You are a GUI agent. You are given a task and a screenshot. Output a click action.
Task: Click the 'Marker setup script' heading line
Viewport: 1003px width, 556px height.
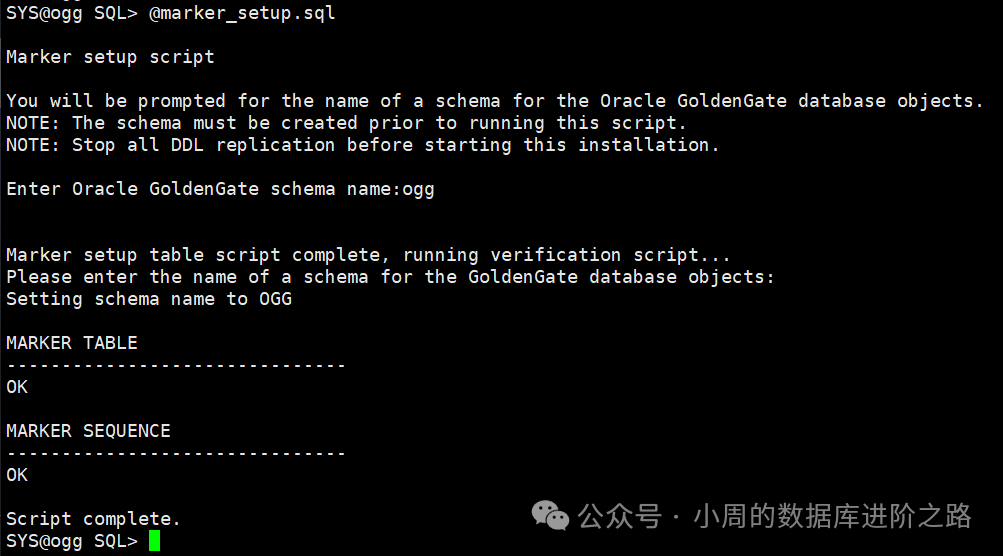pyautogui.click(x=110, y=57)
